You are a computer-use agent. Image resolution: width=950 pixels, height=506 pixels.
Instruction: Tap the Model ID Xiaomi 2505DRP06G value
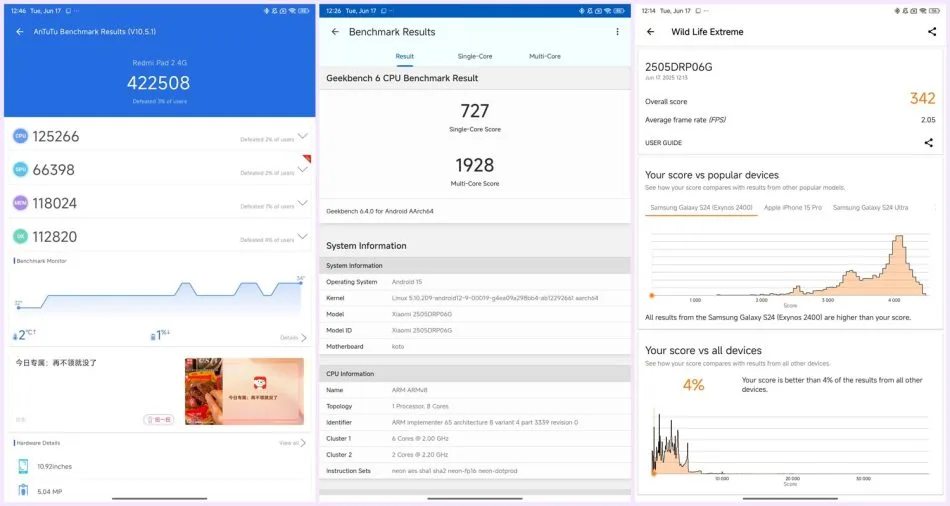[x=422, y=330]
